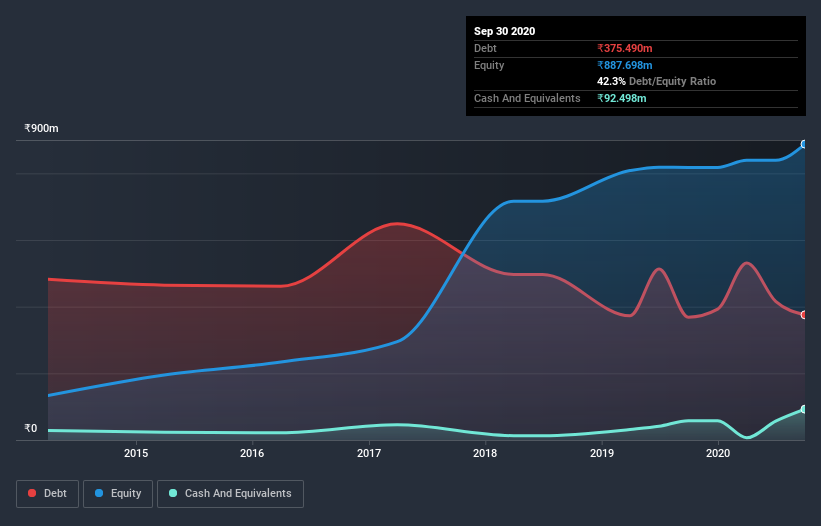Click the 2019 x-axis label
This screenshot has height=526, width=821.
click(x=602, y=453)
